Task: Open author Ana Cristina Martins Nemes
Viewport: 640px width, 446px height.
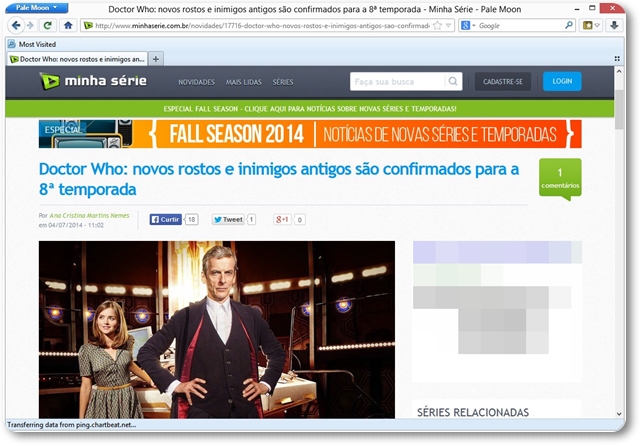Action: [89, 215]
